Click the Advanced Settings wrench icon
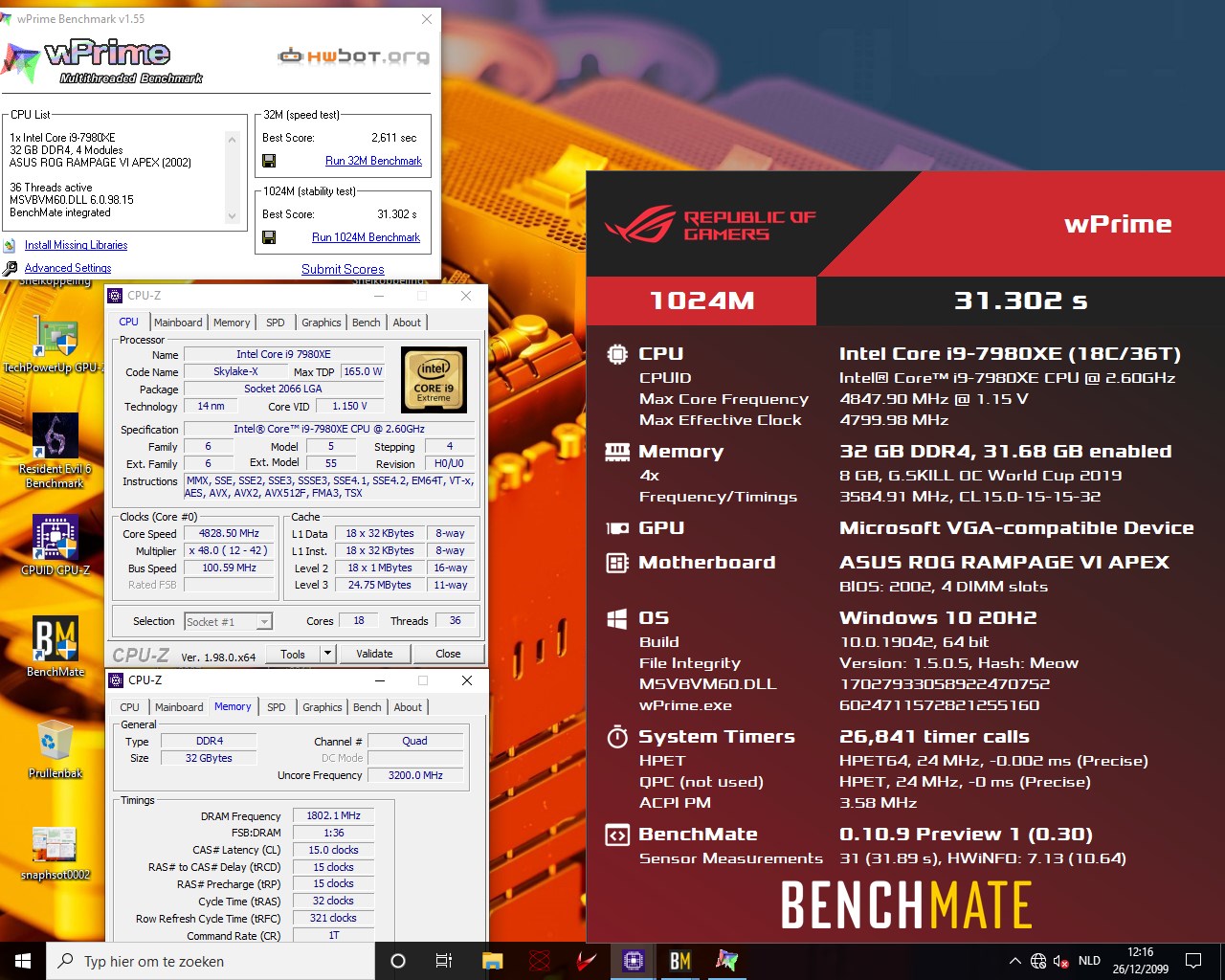 point(10,268)
